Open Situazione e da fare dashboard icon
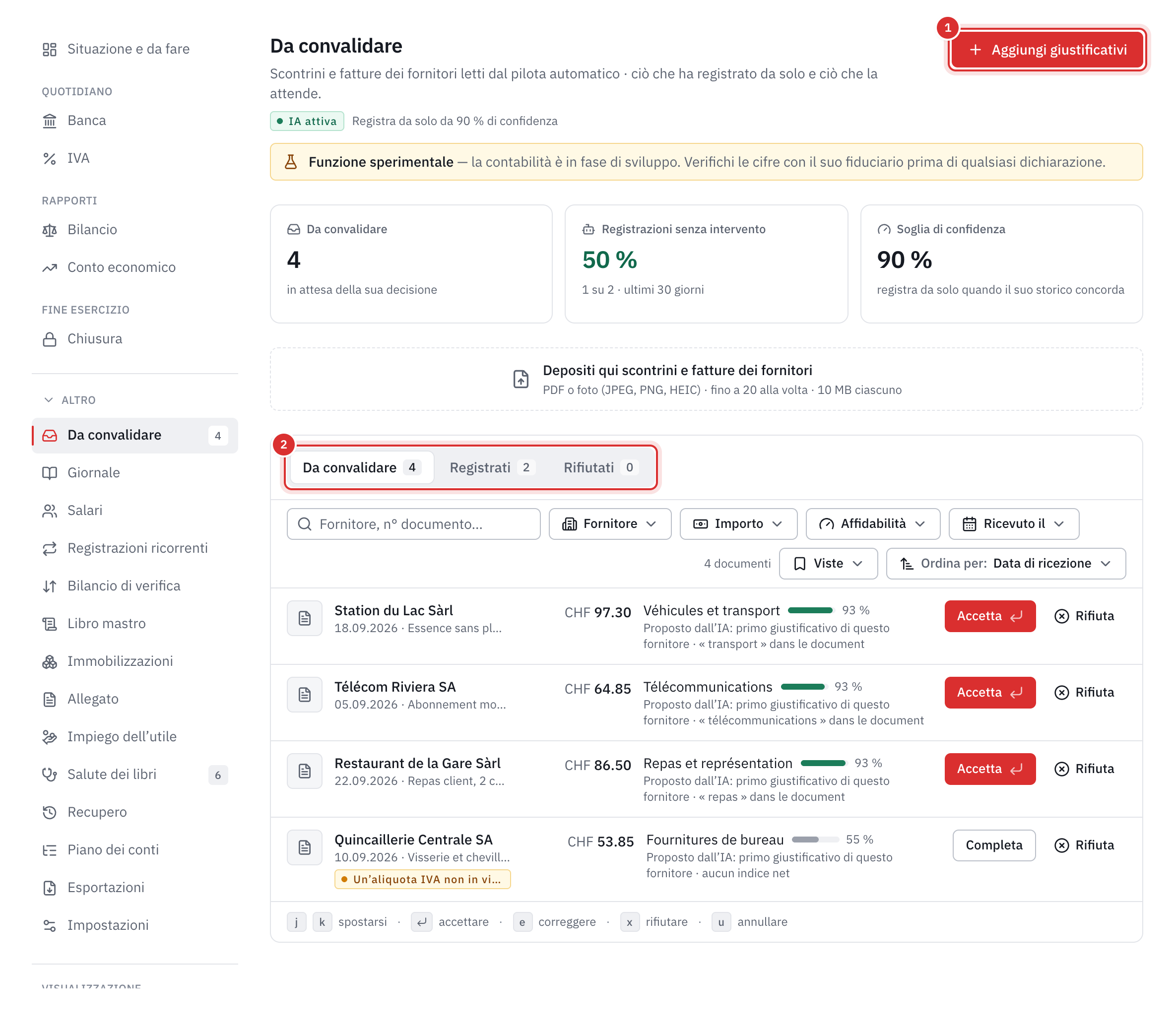The width and height of the screenshot is (1175, 1036). 50,50
